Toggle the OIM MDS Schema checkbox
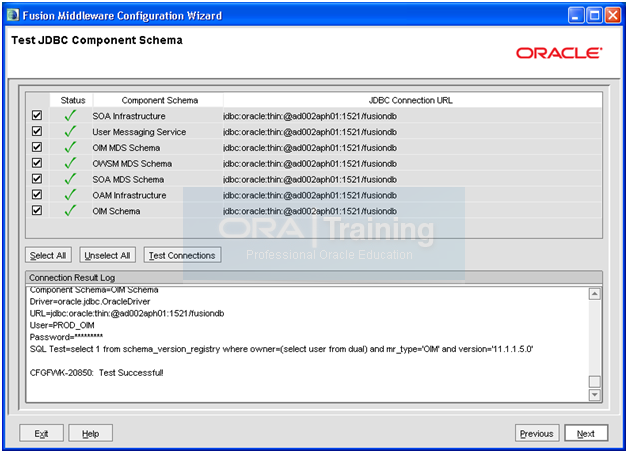The width and height of the screenshot is (628, 453). tap(37, 147)
